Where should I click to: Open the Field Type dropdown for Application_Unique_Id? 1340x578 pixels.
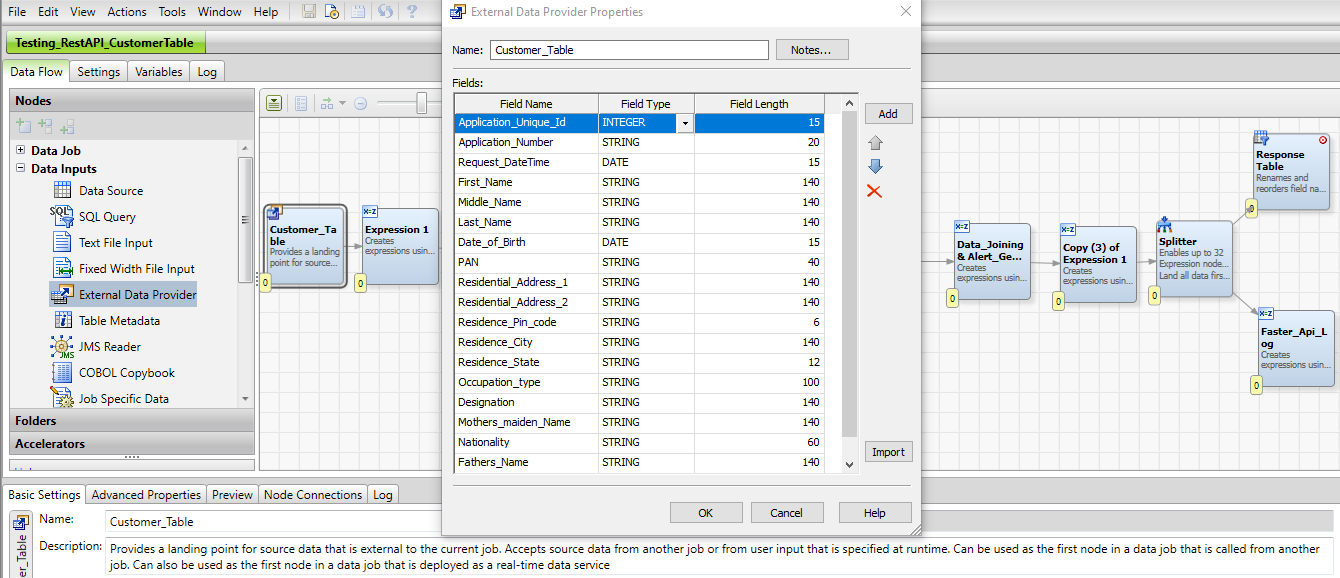coord(685,122)
